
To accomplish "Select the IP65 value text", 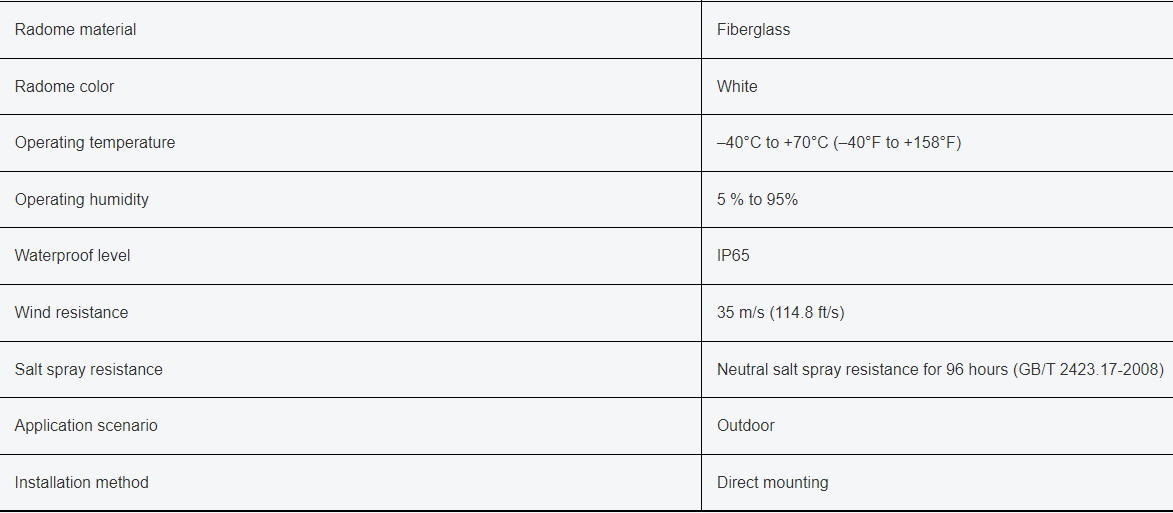I will (x=733, y=256).
